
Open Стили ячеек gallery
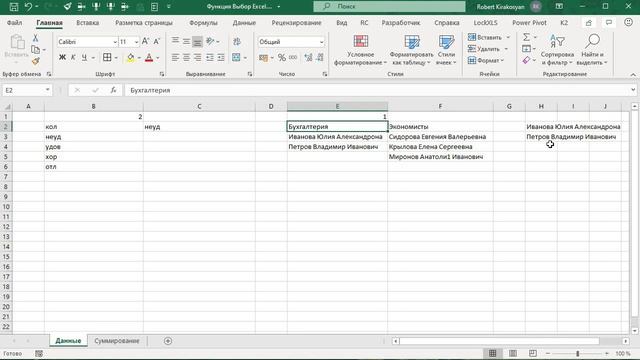point(446,50)
